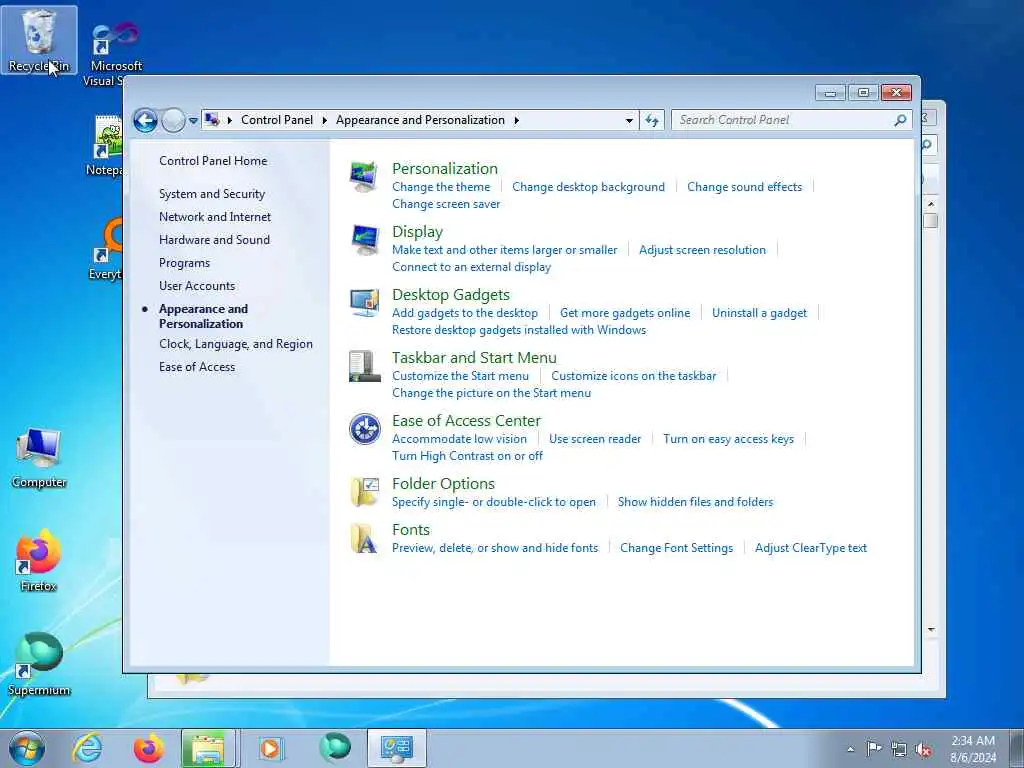Click Add gadgets to the desktop
The width and height of the screenshot is (1024, 768).
tap(465, 313)
